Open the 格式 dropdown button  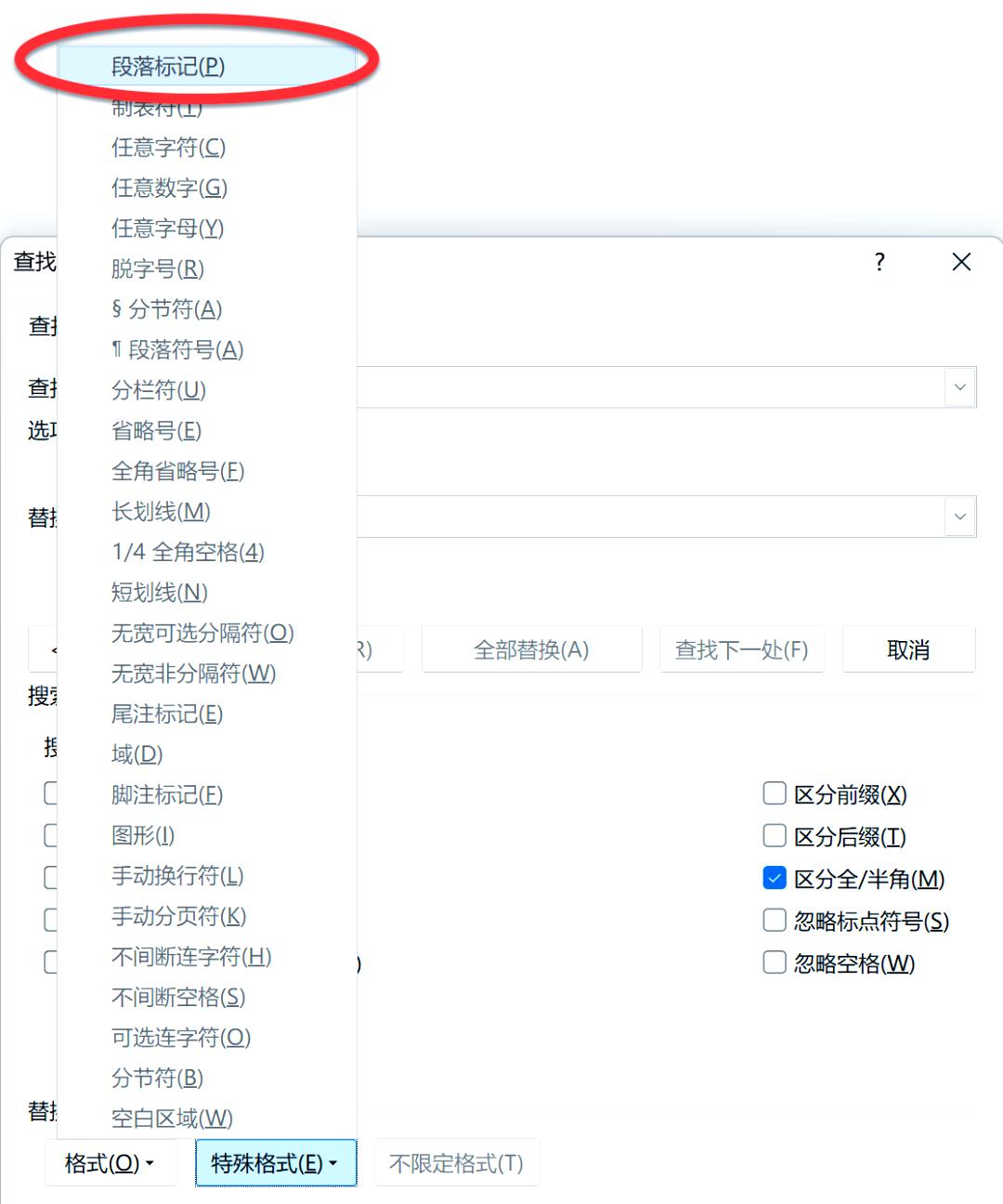pyautogui.click(x=110, y=1163)
